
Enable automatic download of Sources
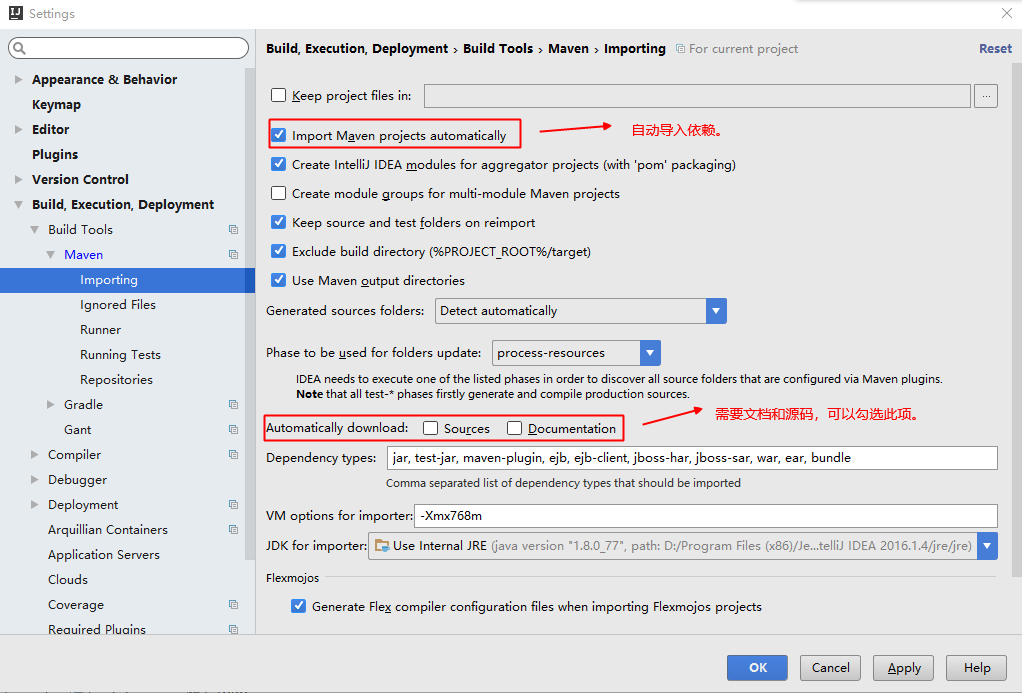tap(430, 428)
